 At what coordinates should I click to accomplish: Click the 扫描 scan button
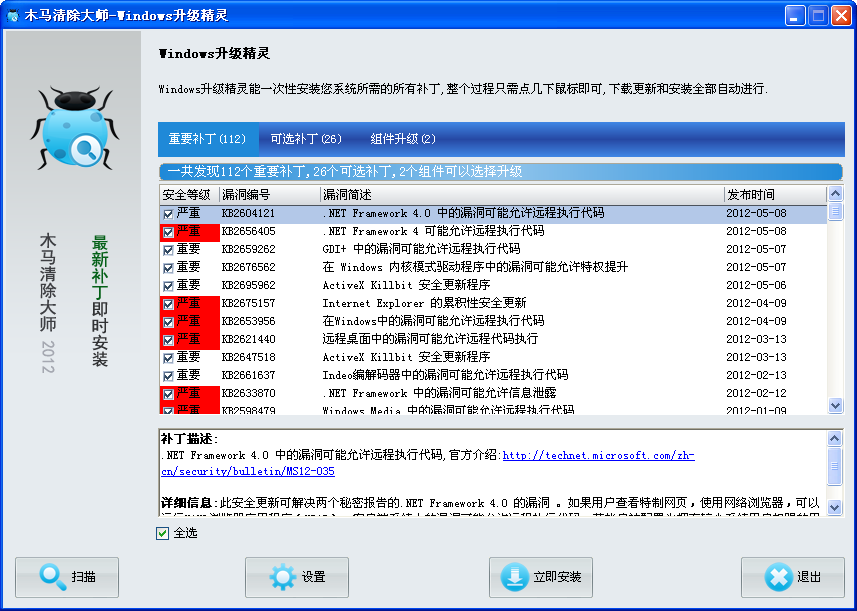pos(67,577)
